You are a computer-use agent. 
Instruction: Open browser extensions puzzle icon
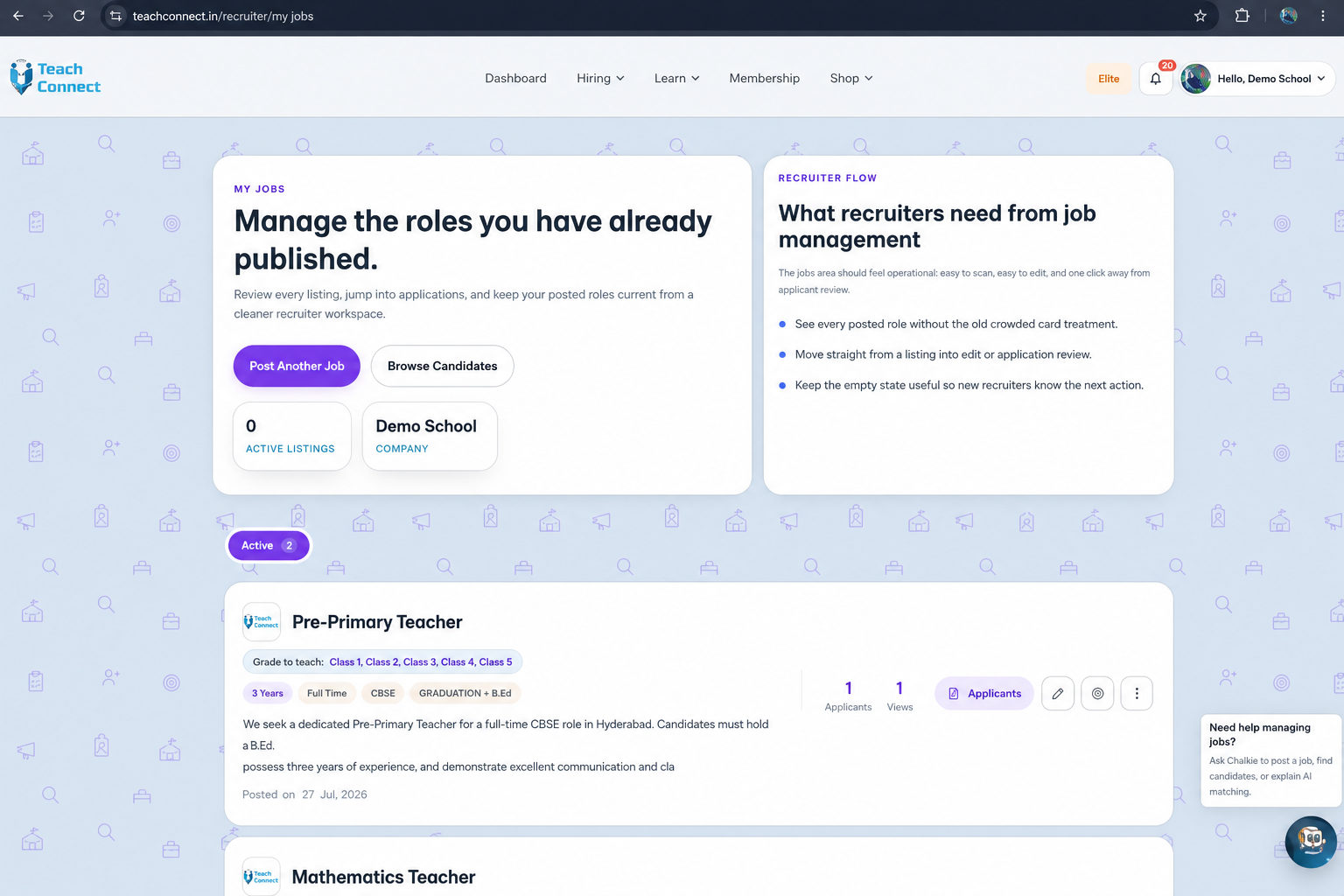tap(1242, 16)
